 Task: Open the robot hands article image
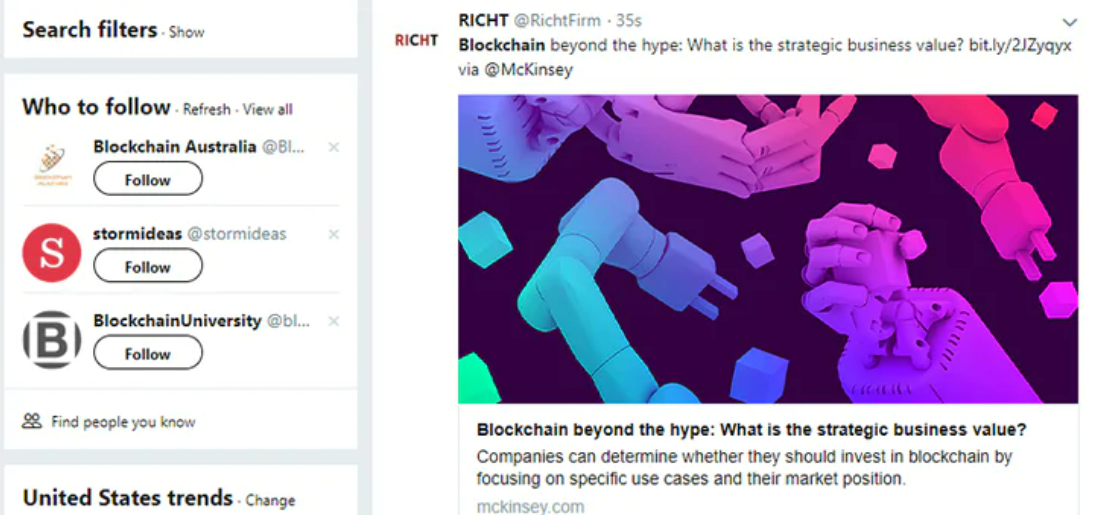[x=768, y=249]
